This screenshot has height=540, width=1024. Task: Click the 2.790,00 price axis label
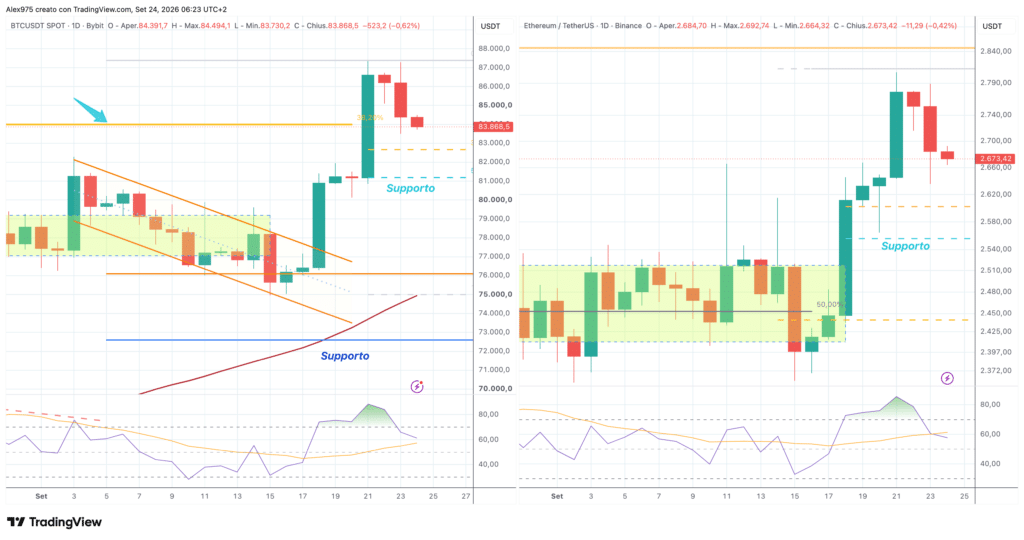pos(996,83)
